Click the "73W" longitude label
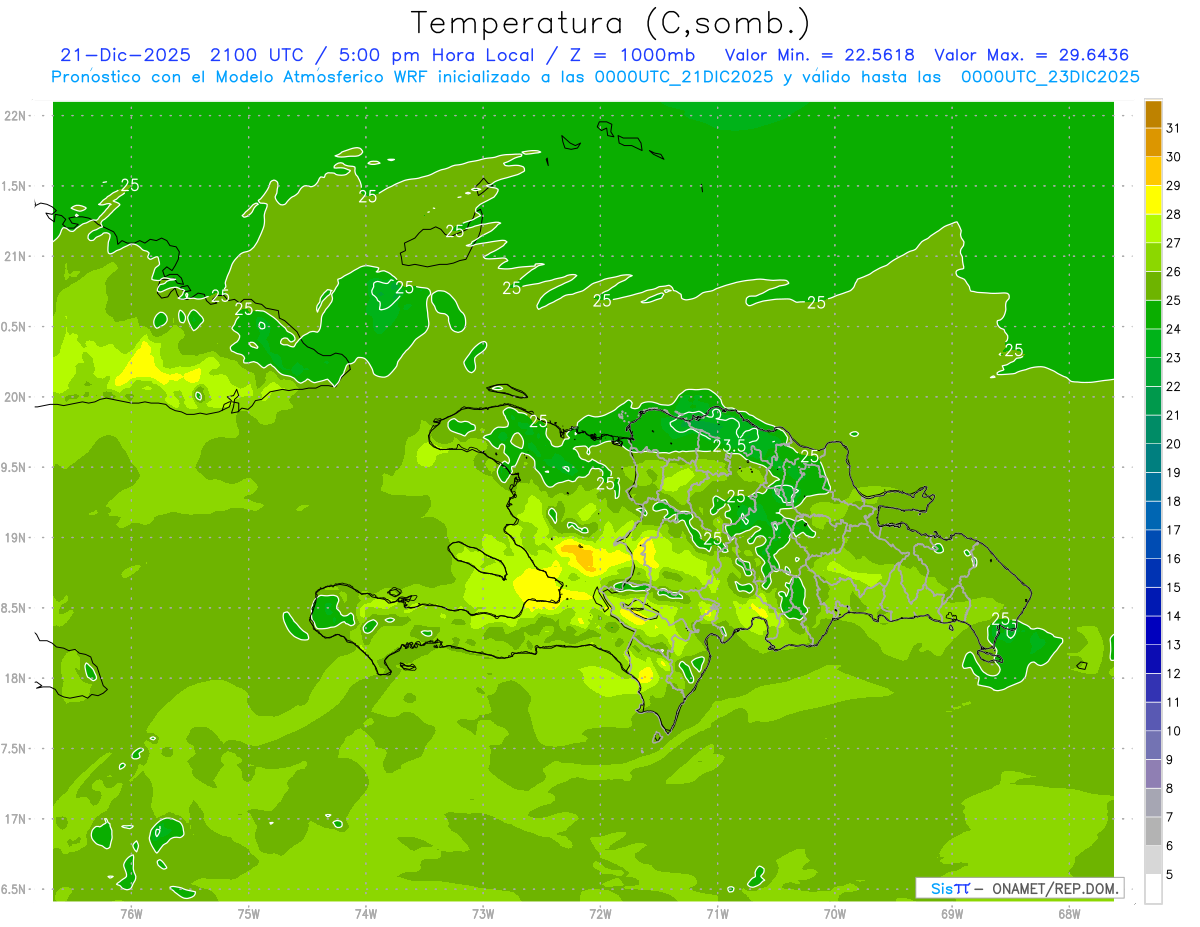Image resolution: width=1200 pixels, height=927 pixels. pos(483,914)
